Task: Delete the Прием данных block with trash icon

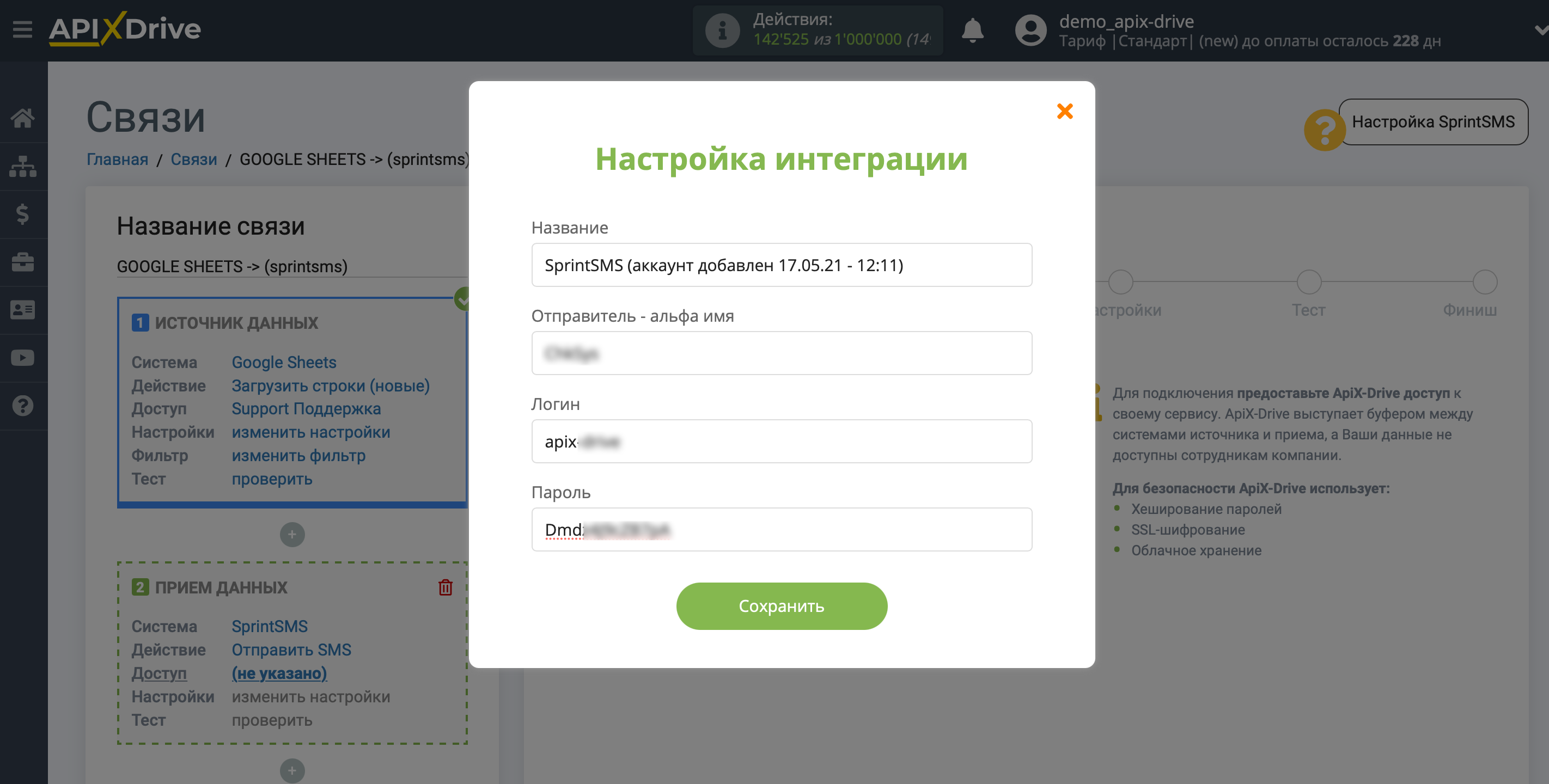Action: click(445, 587)
